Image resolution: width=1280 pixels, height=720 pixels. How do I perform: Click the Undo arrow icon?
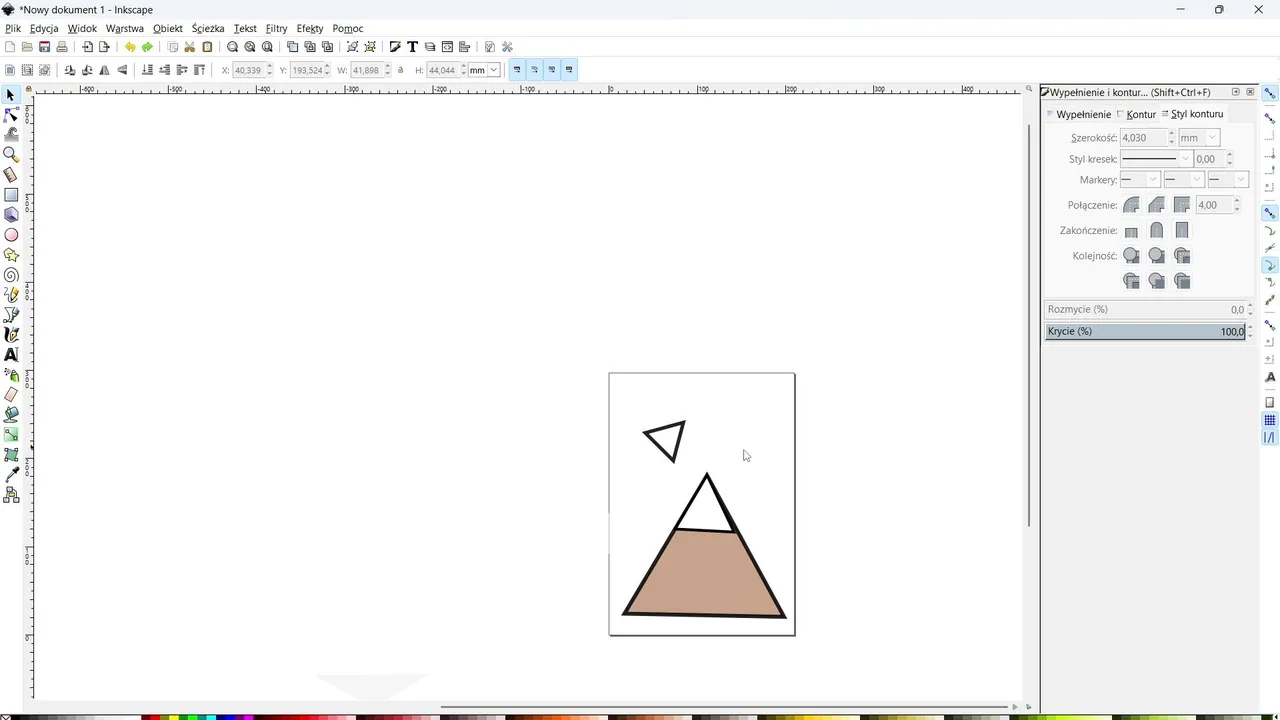pos(130,47)
